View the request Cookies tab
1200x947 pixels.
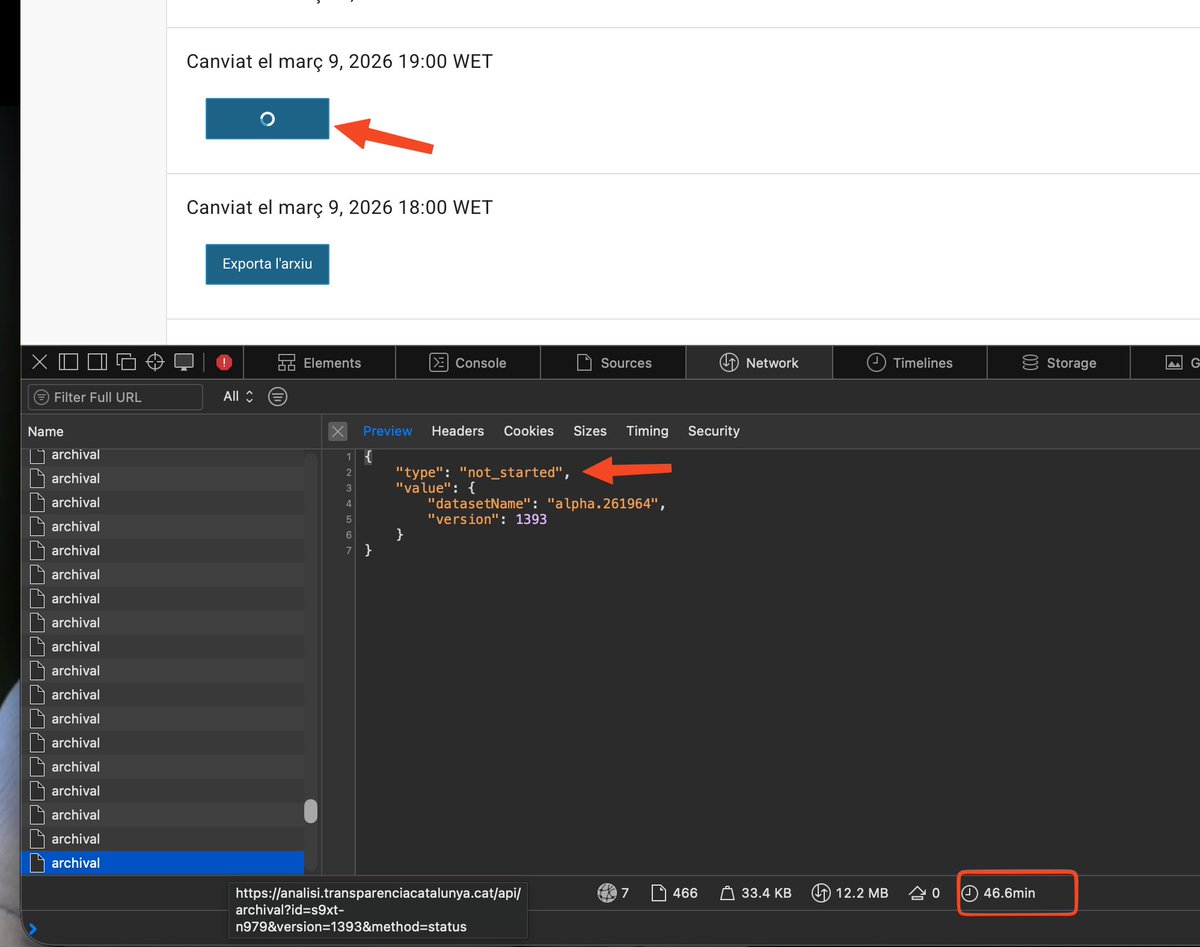tap(529, 431)
